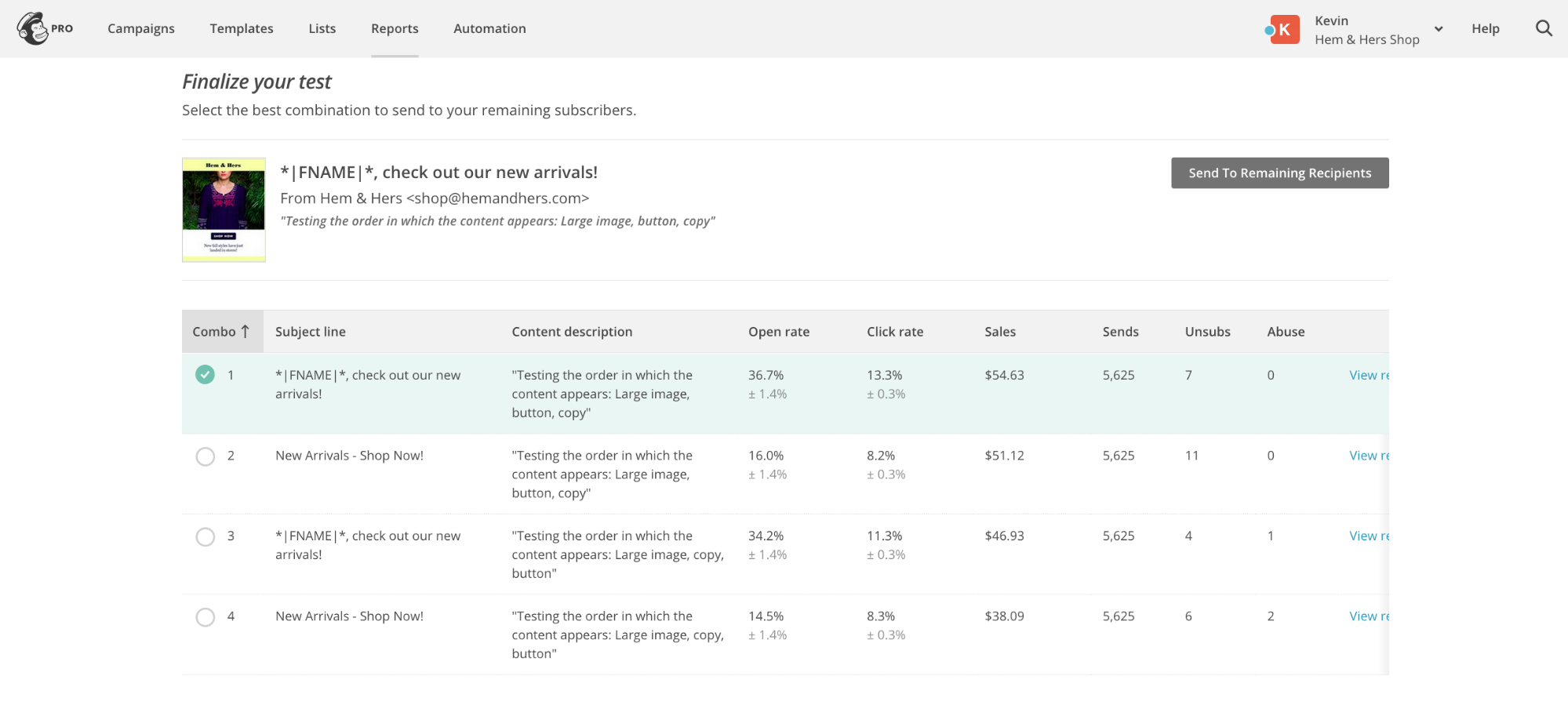This screenshot has height=705, width=1568.
Task: Click the unsubs count 7
Action: click(x=1188, y=375)
